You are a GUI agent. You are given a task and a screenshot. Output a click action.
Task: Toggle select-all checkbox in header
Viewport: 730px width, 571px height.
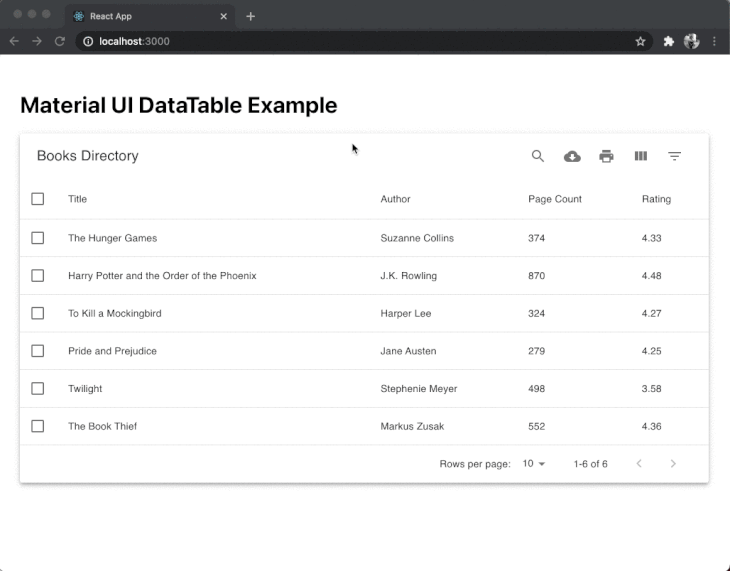[x=38, y=199]
